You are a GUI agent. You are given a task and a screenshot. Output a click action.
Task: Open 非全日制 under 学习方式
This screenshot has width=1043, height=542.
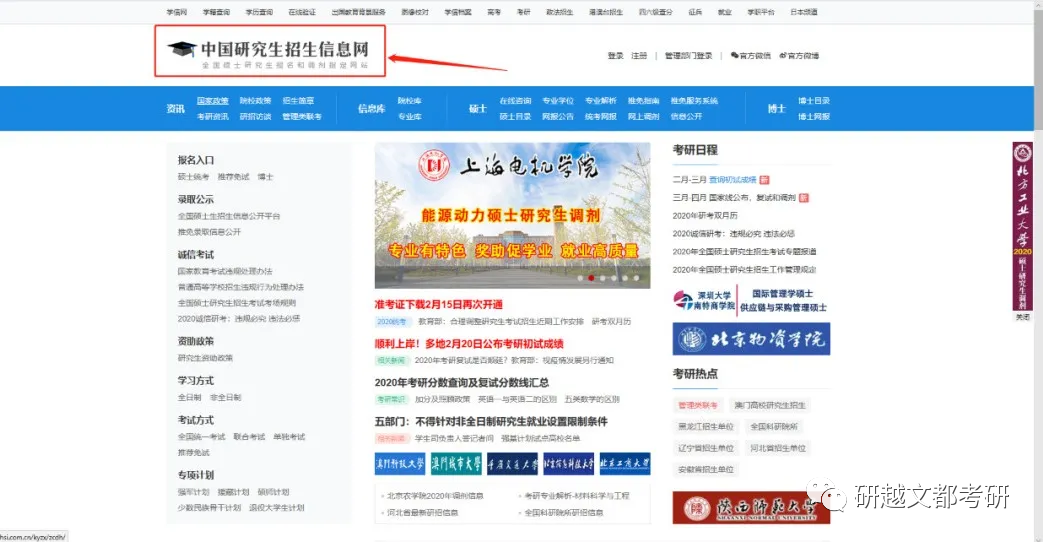point(225,397)
